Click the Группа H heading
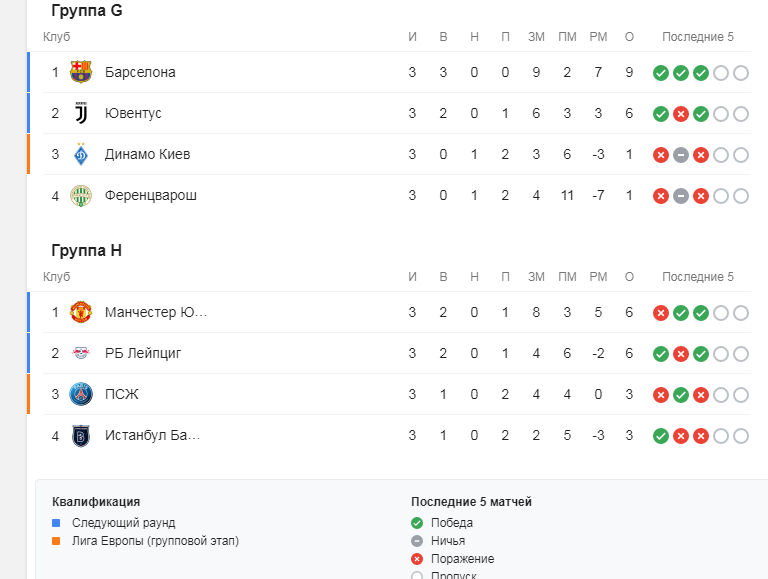Image resolution: width=768 pixels, height=579 pixels. [87, 250]
